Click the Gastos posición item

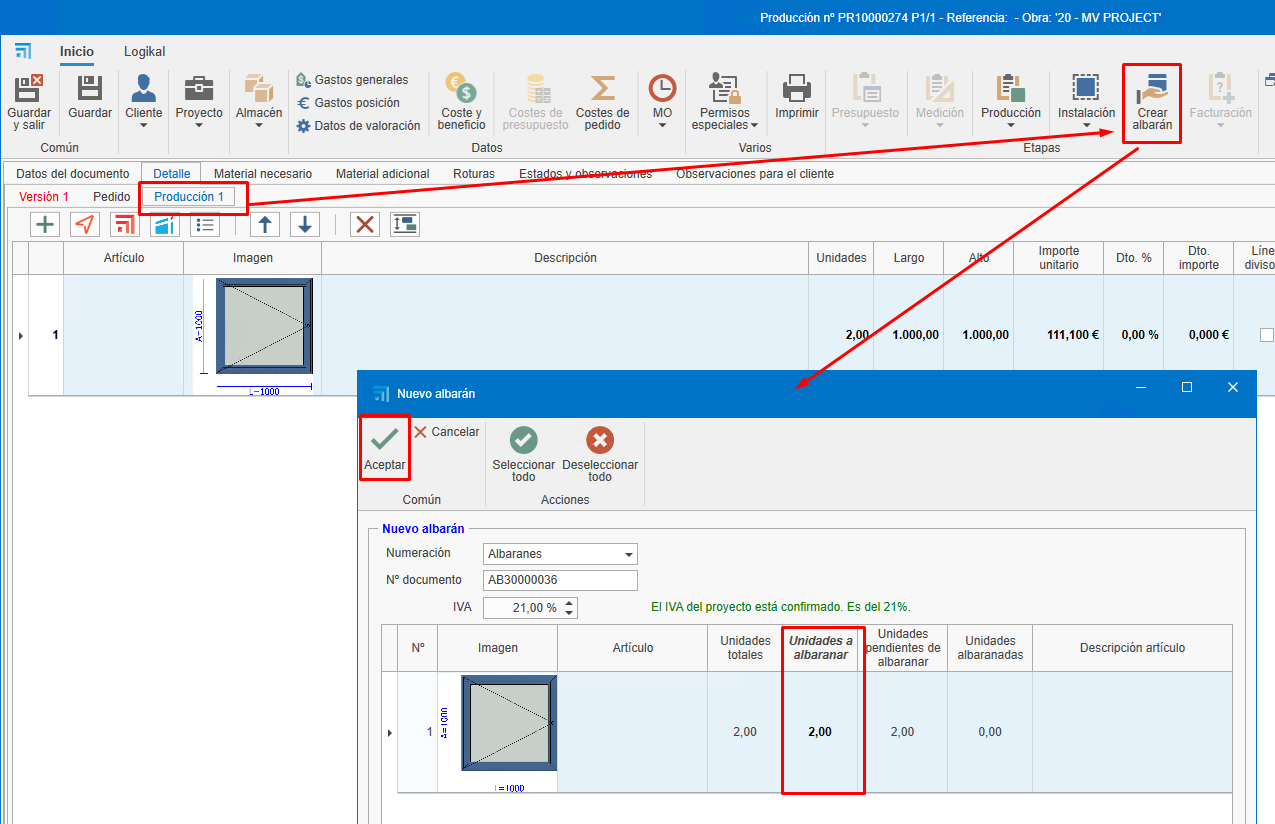point(348,103)
